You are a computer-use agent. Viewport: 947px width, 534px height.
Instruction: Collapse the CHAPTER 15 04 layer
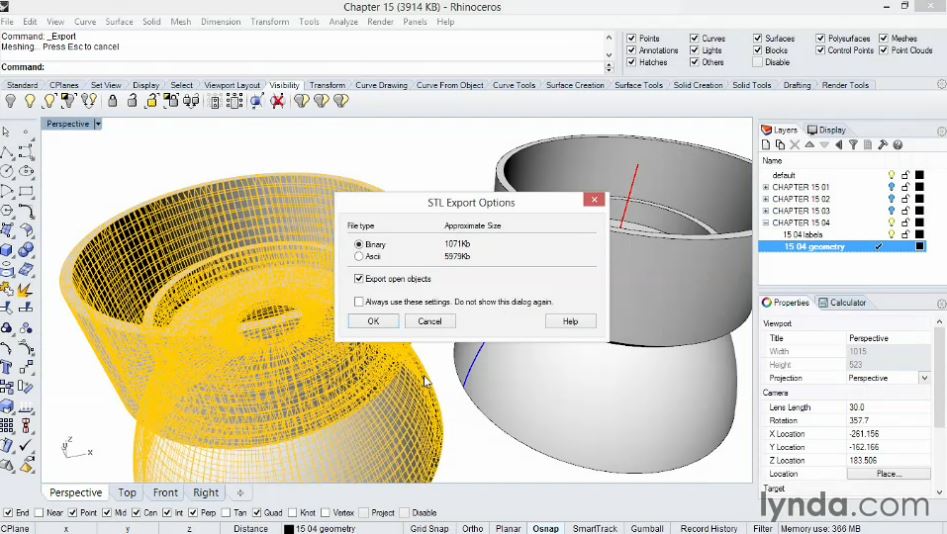pos(766,222)
